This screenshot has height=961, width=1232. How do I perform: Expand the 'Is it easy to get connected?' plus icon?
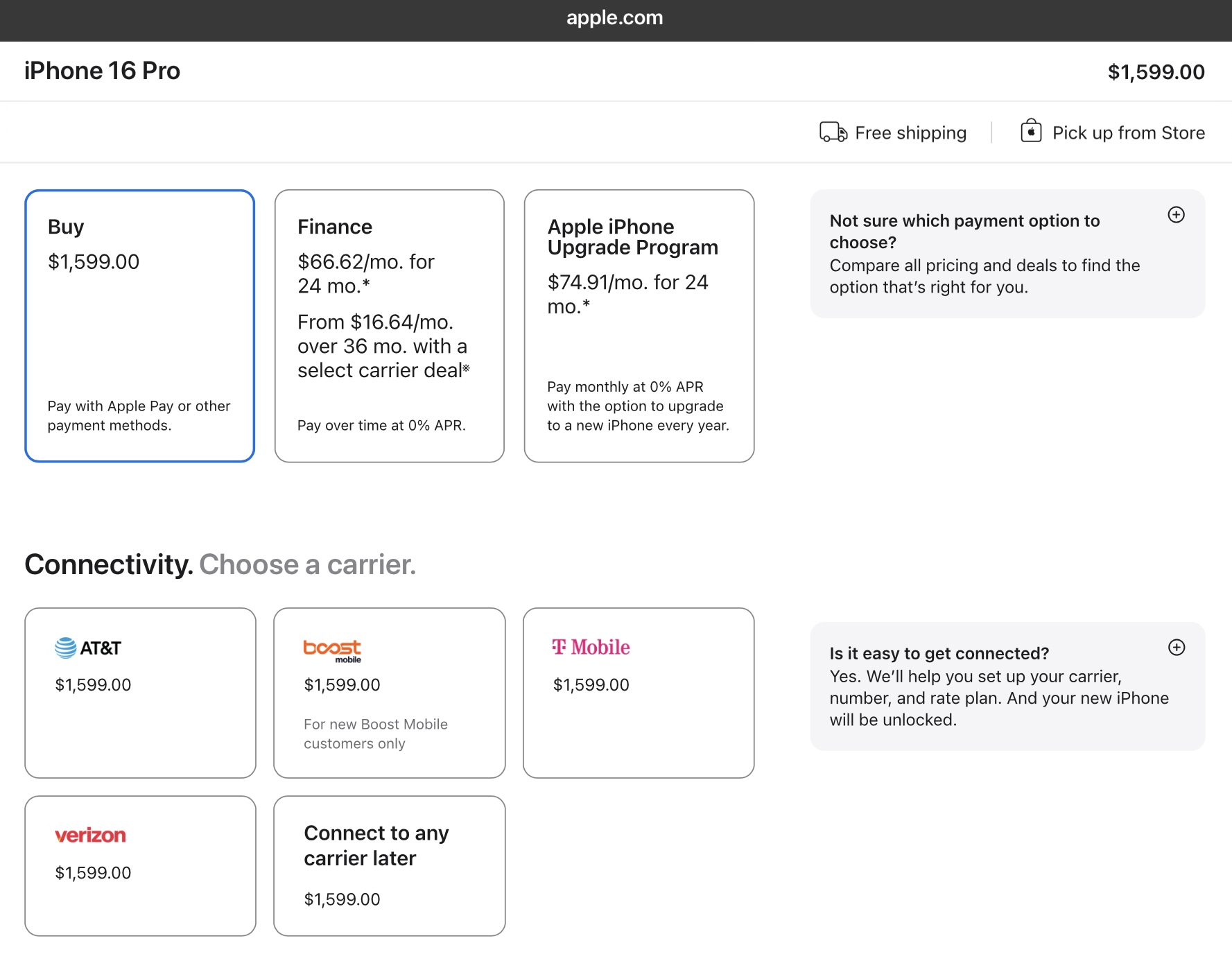(x=1176, y=648)
